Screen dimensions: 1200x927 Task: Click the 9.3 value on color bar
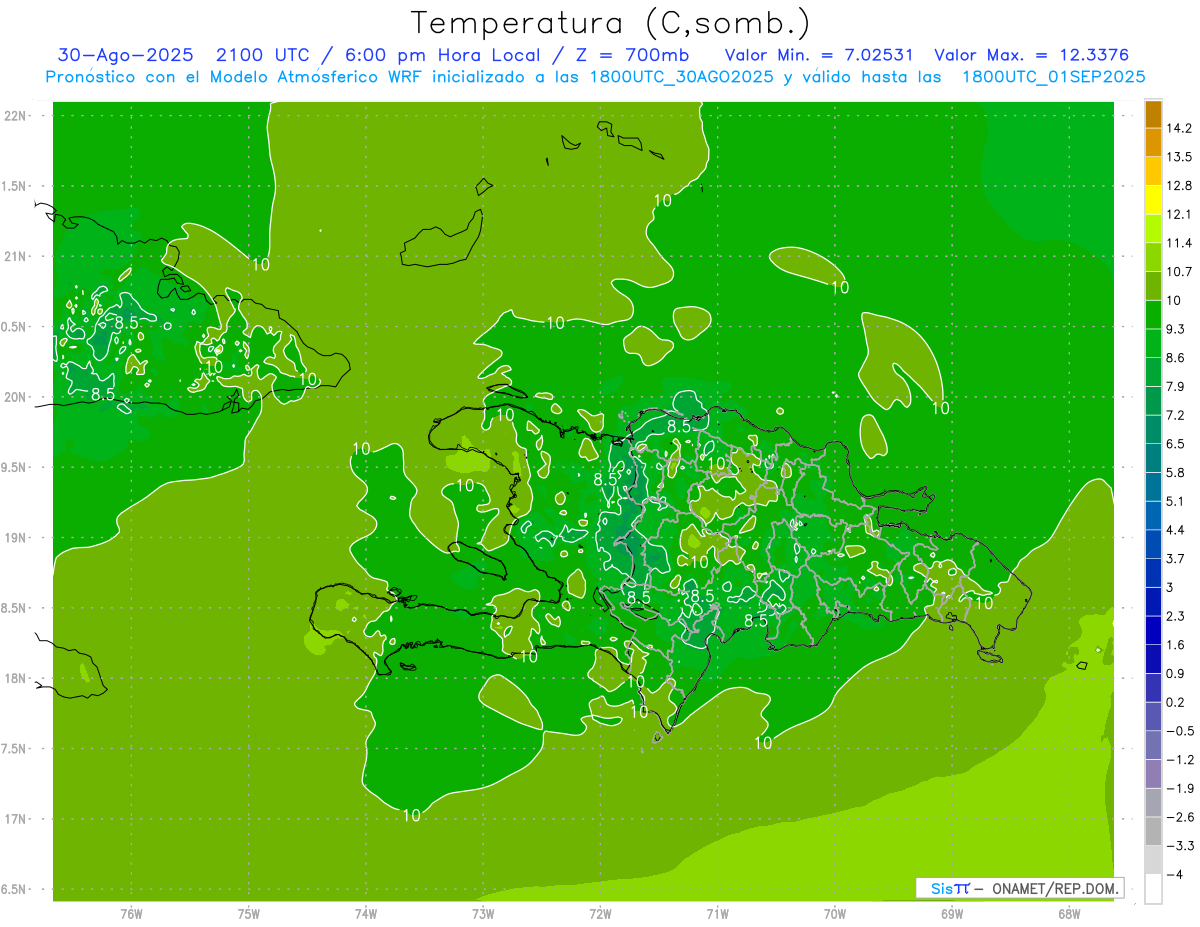(1176, 328)
